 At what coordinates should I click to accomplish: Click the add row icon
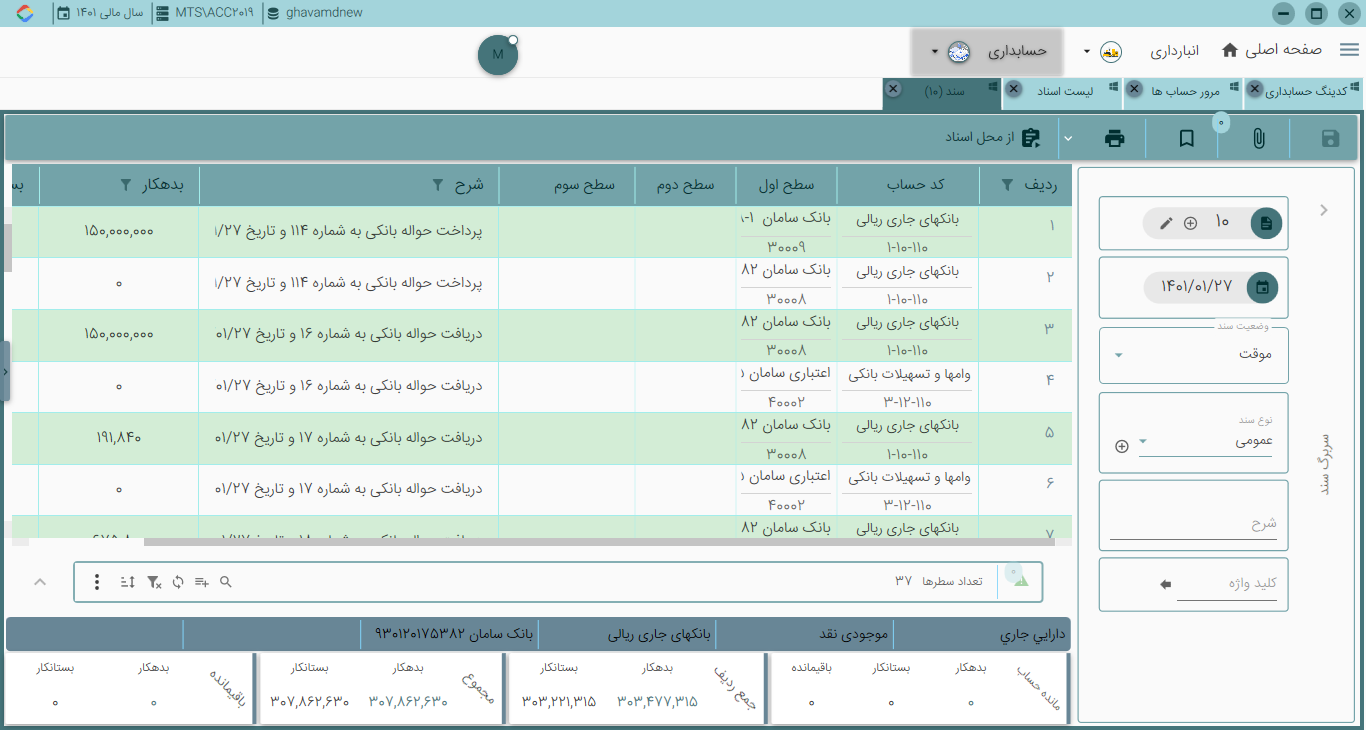pos(201,582)
